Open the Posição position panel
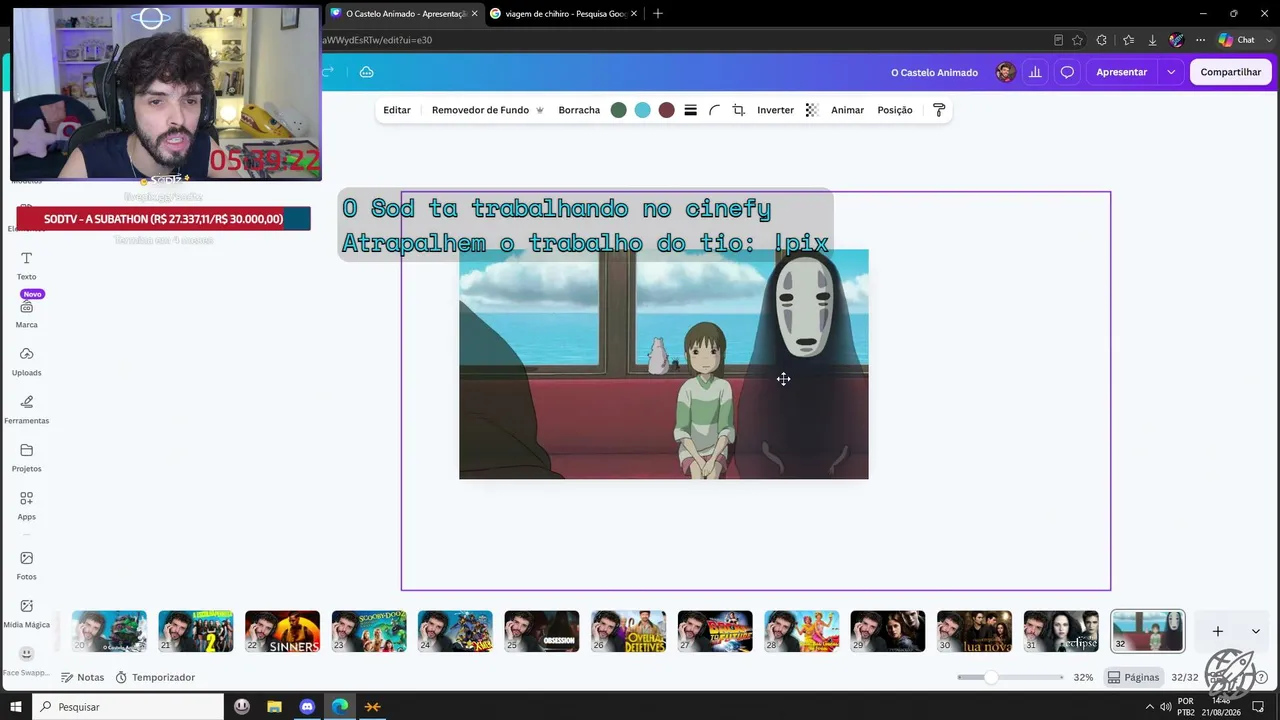This screenshot has height=720, width=1280. tap(895, 110)
